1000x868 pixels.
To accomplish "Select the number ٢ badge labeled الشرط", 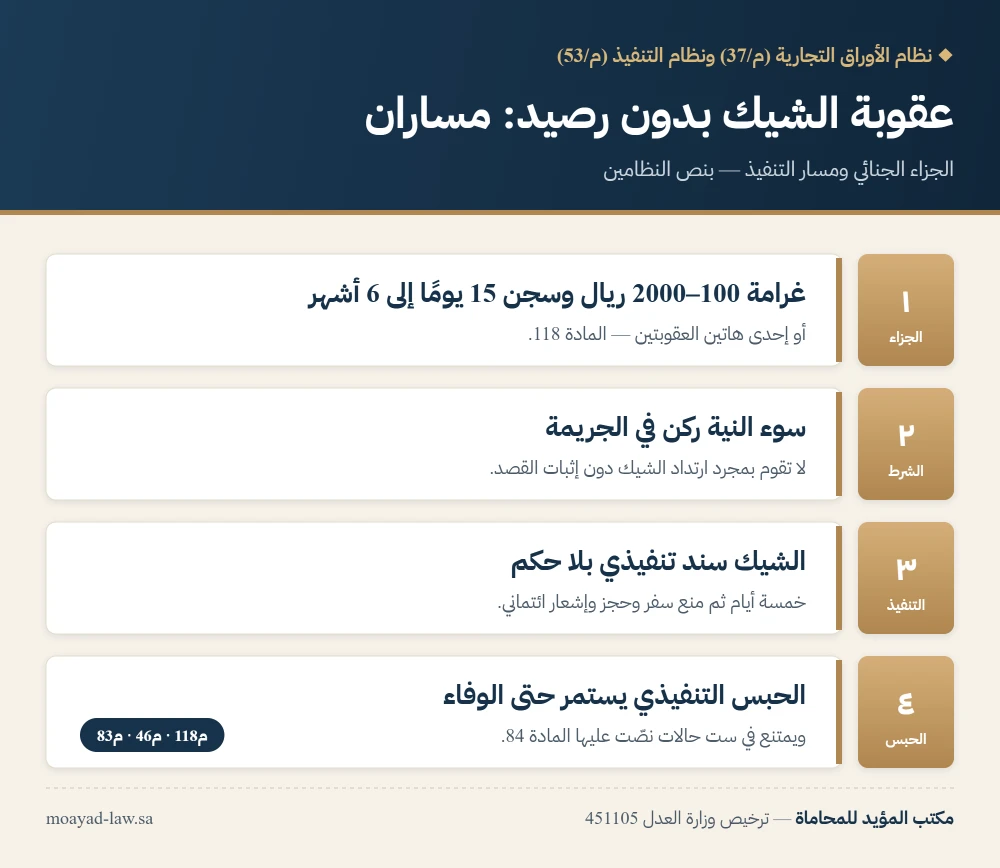I will pos(906,444).
